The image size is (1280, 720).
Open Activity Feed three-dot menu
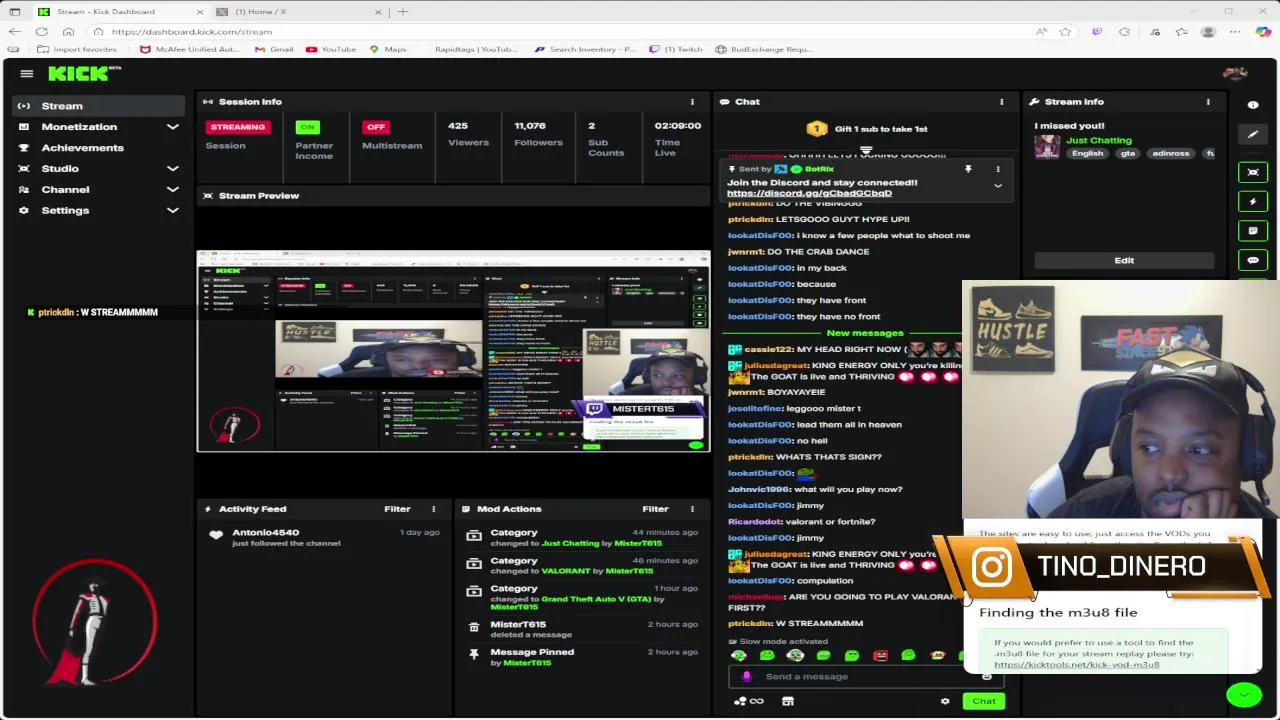click(433, 509)
